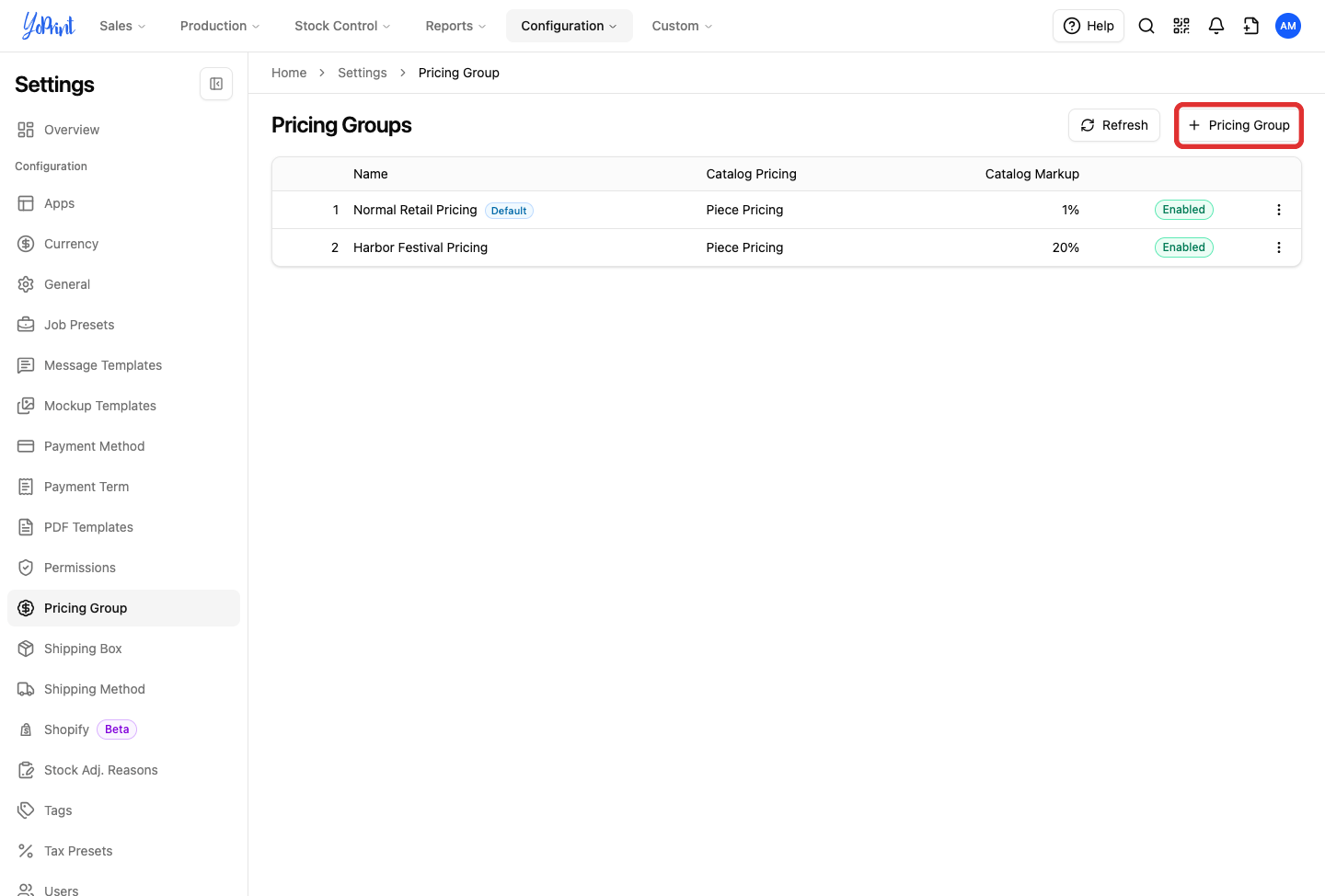Open the AM user avatar menu
Viewport: 1325px width, 896px height.
click(x=1288, y=26)
